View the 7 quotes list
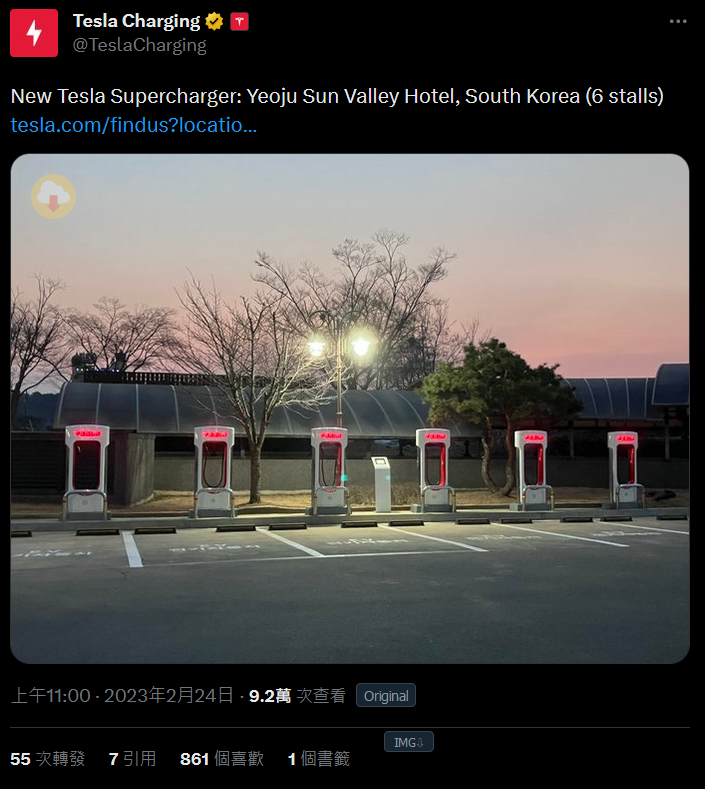 [x=132, y=759]
